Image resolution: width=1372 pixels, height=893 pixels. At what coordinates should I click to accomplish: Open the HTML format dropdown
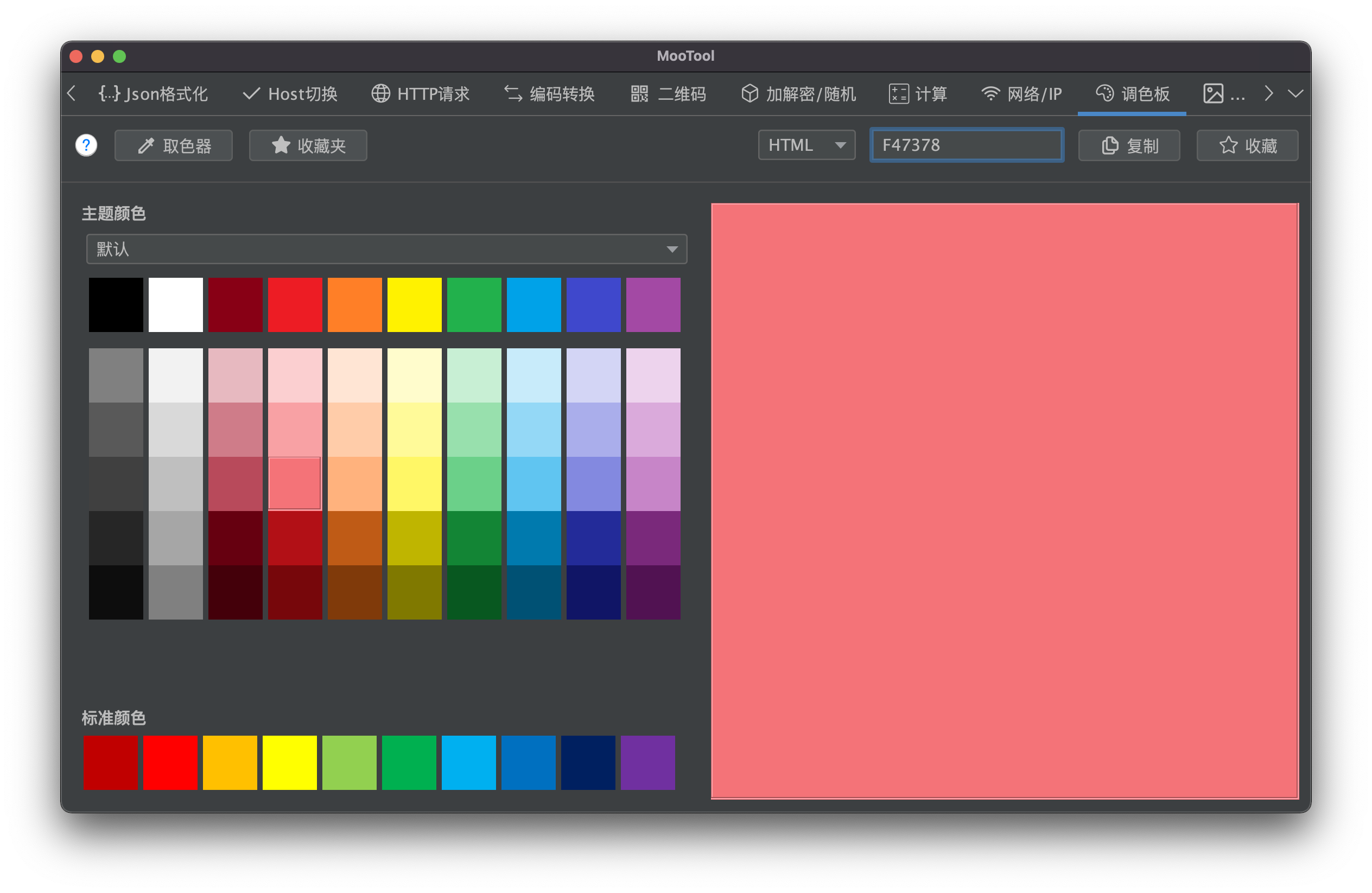[806, 145]
